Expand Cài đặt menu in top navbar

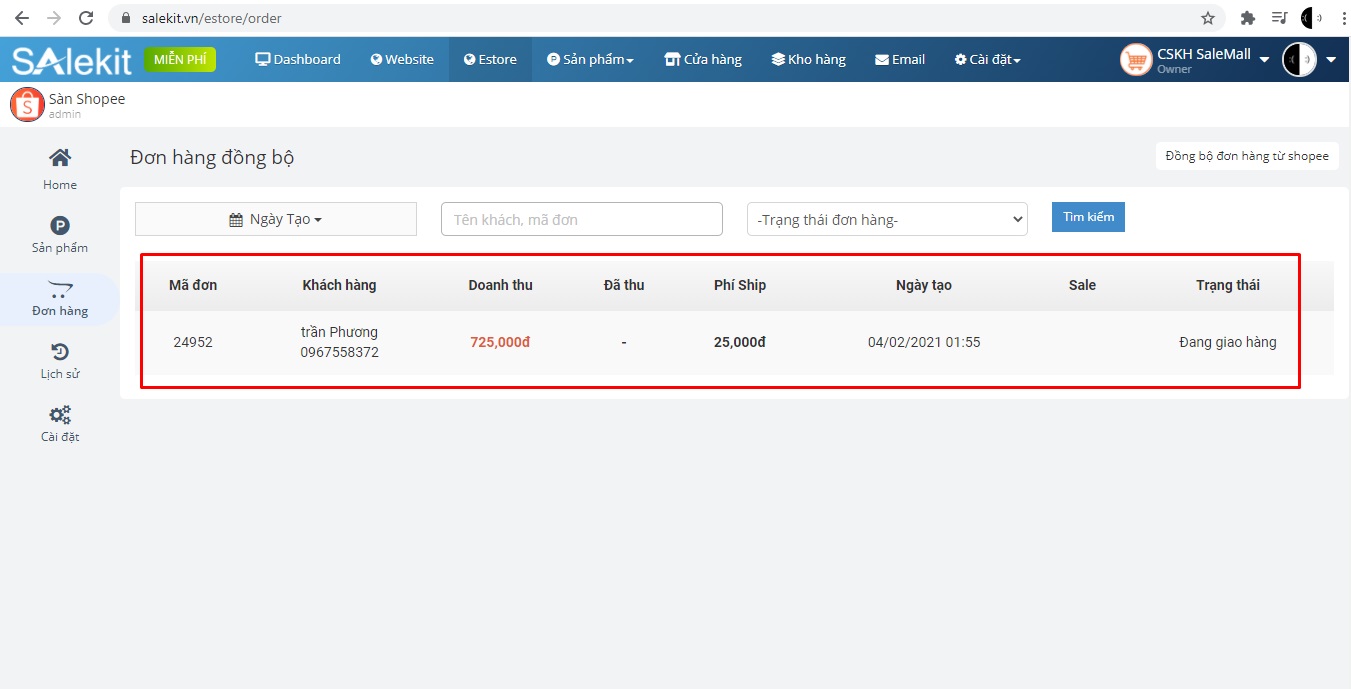(x=987, y=59)
